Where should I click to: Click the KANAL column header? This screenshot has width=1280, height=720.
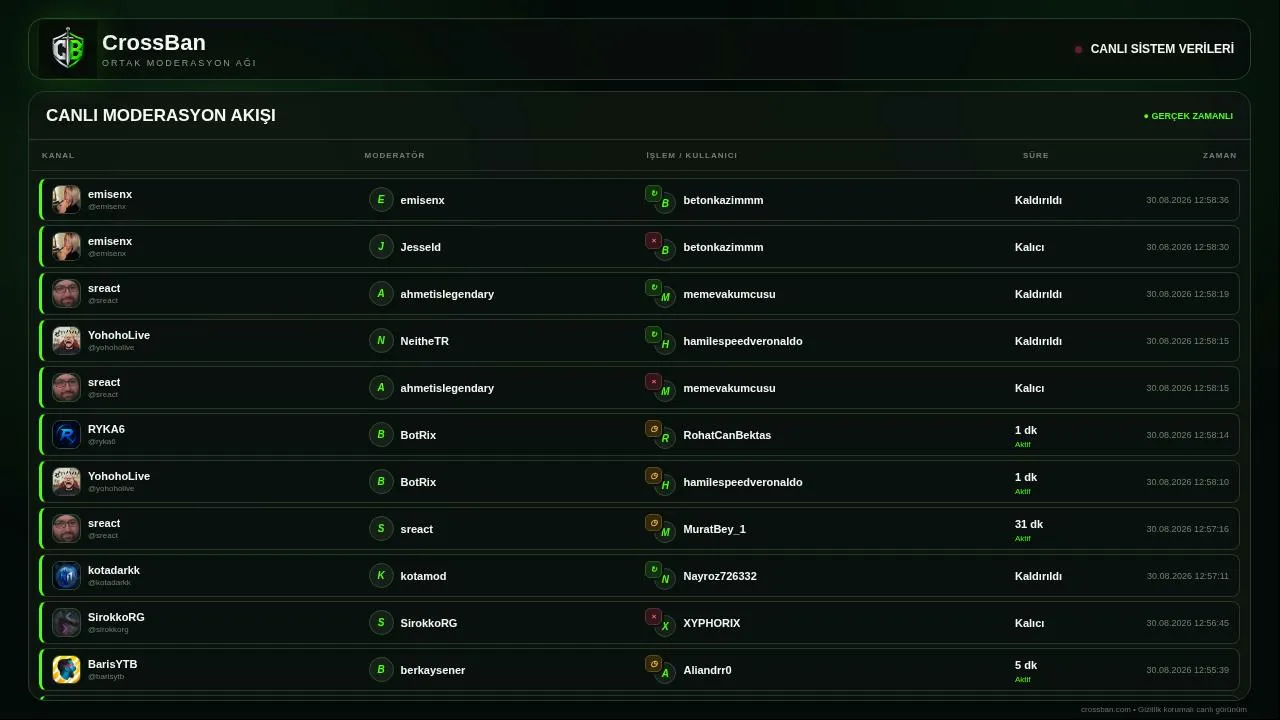[58, 156]
